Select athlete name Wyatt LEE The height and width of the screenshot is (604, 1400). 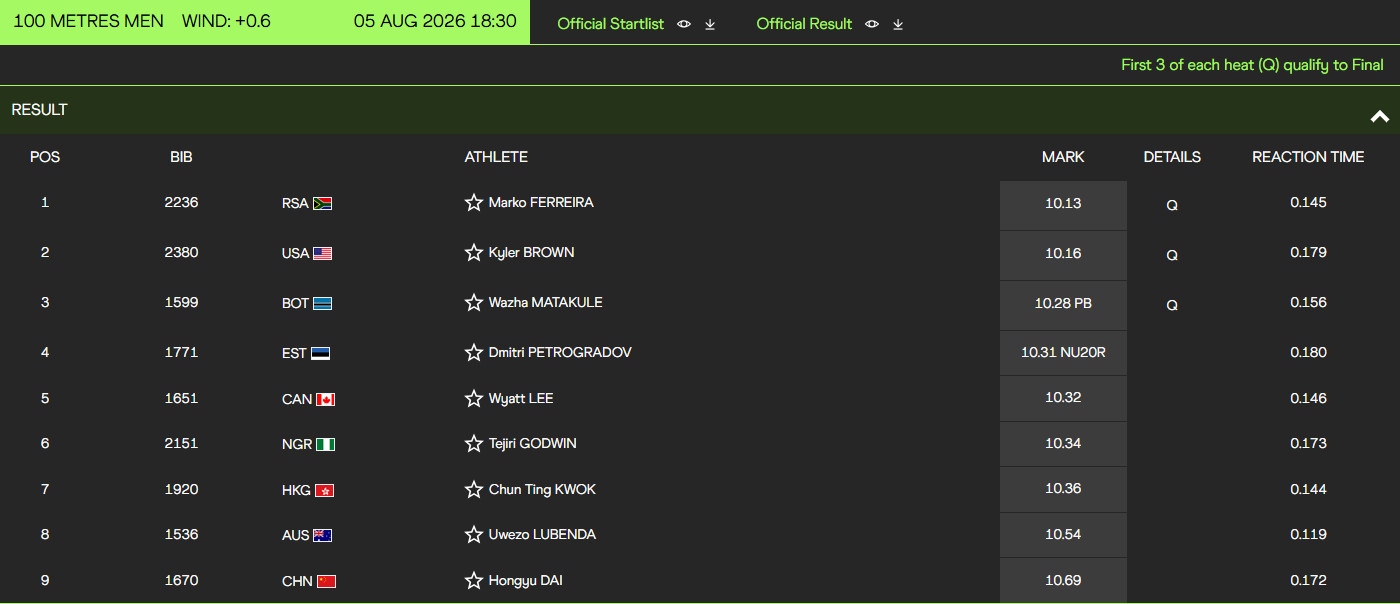click(521, 399)
